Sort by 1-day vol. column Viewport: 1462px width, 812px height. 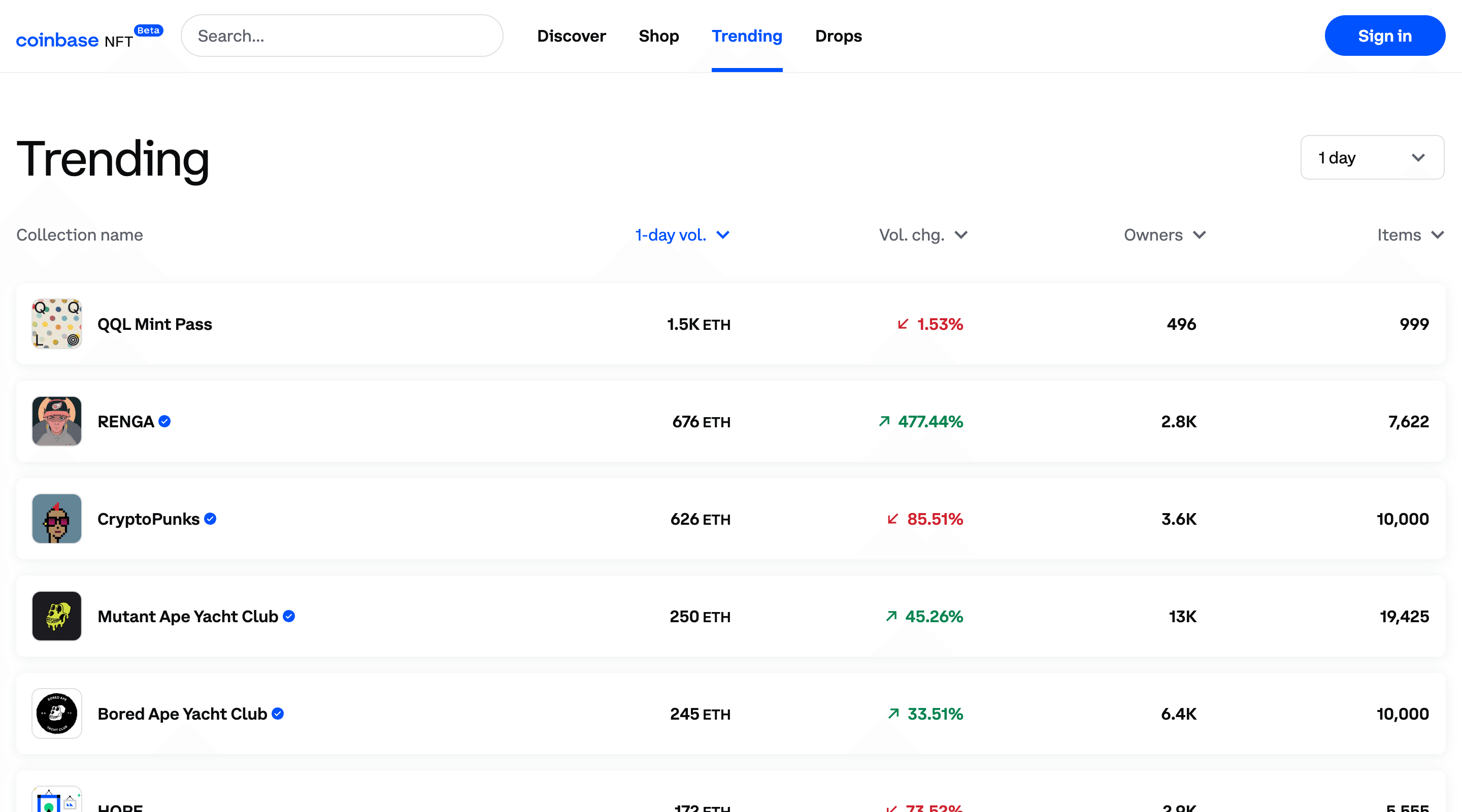(682, 235)
